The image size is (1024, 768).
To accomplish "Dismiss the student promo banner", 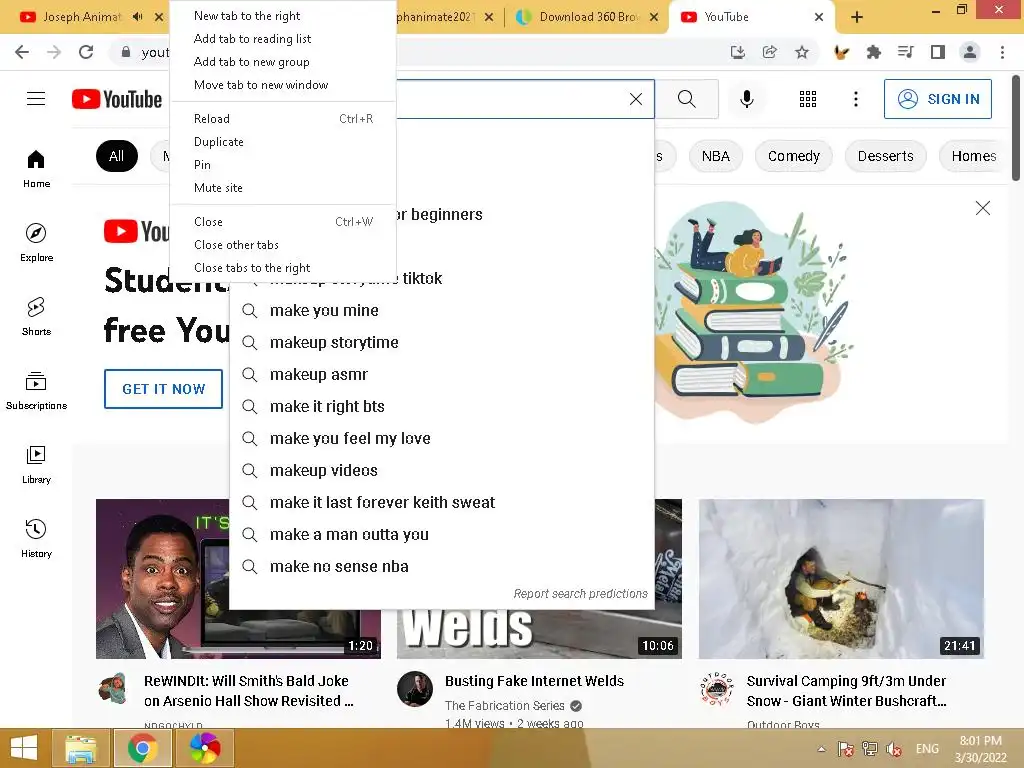I will coord(982,208).
